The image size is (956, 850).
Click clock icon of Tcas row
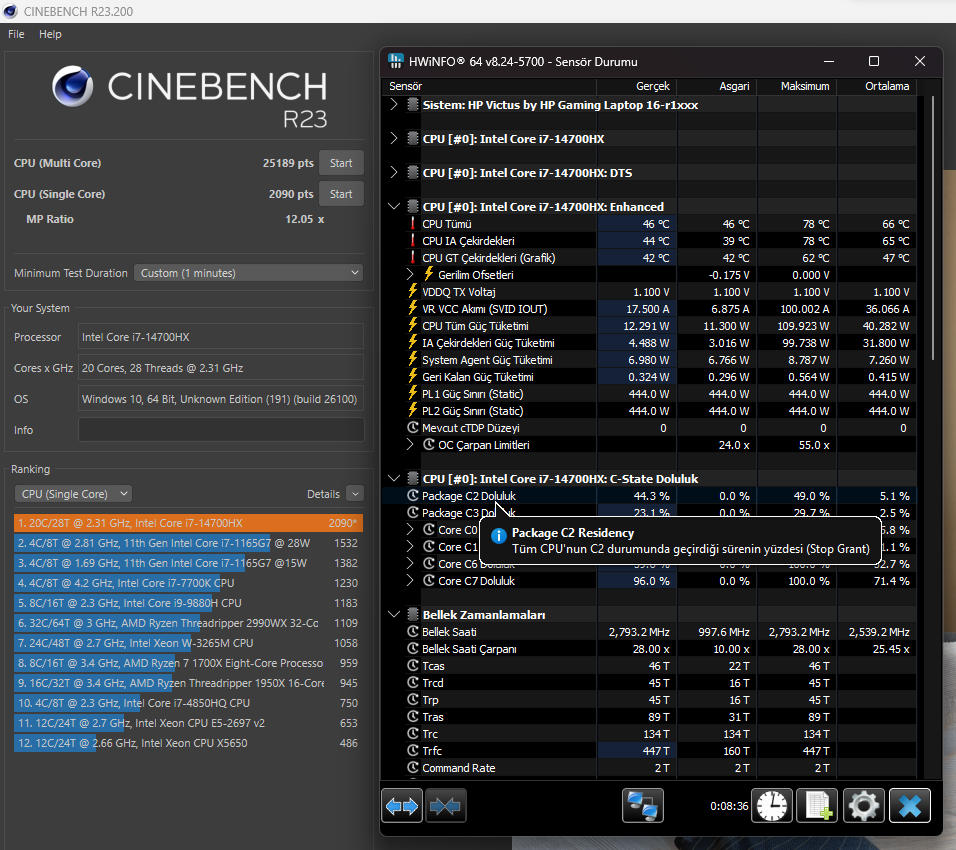(413, 666)
